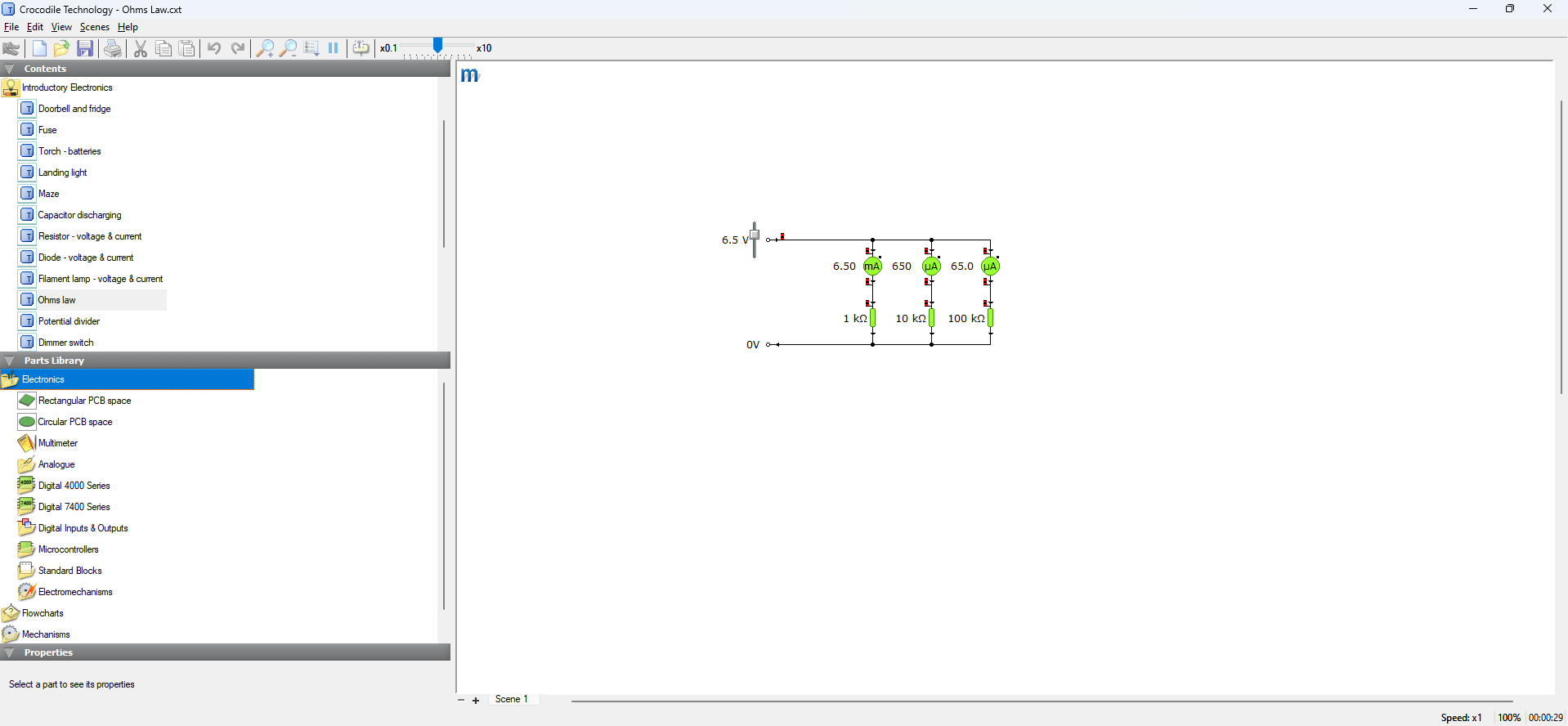The image size is (1568, 726).
Task: Select the Ohms law example
Action: 92,300
